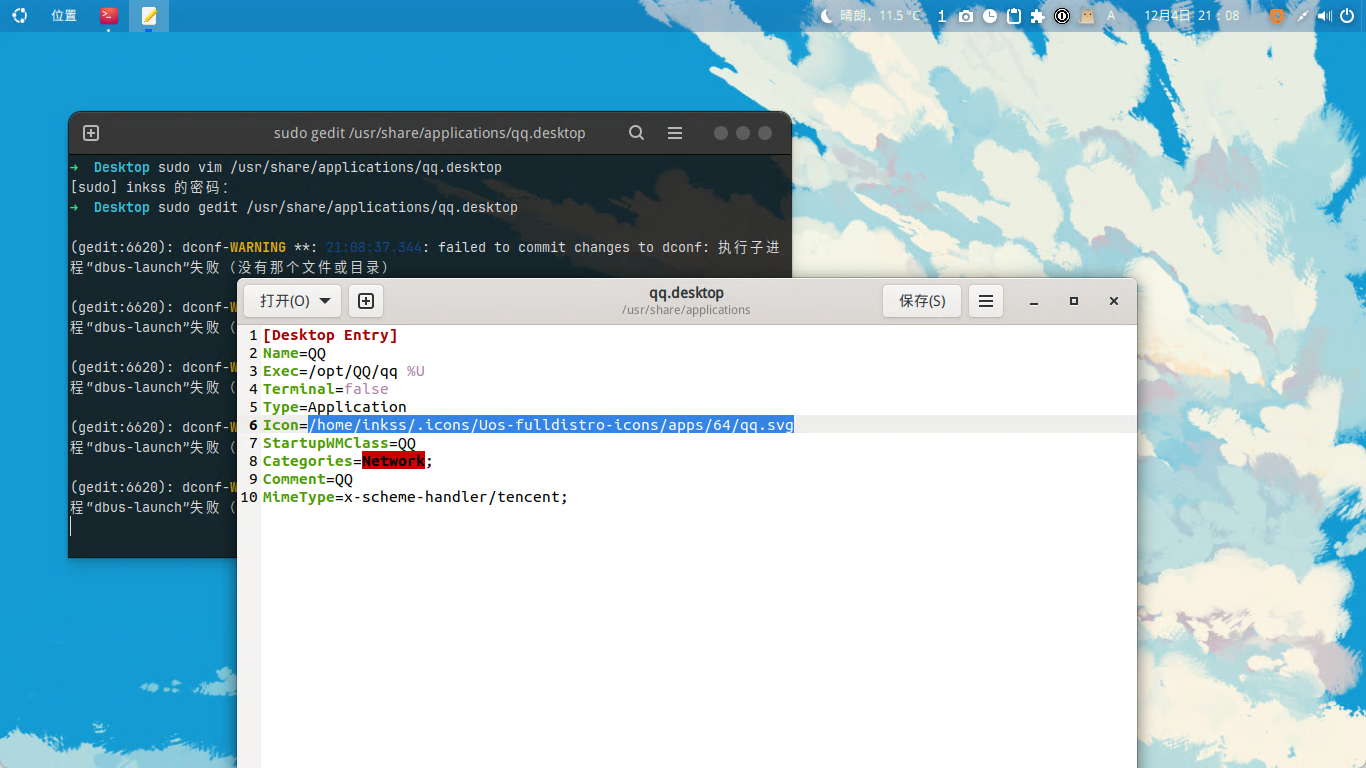Click the red highlighted Network word
Viewport: 1366px width, 768px height.
click(x=393, y=461)
